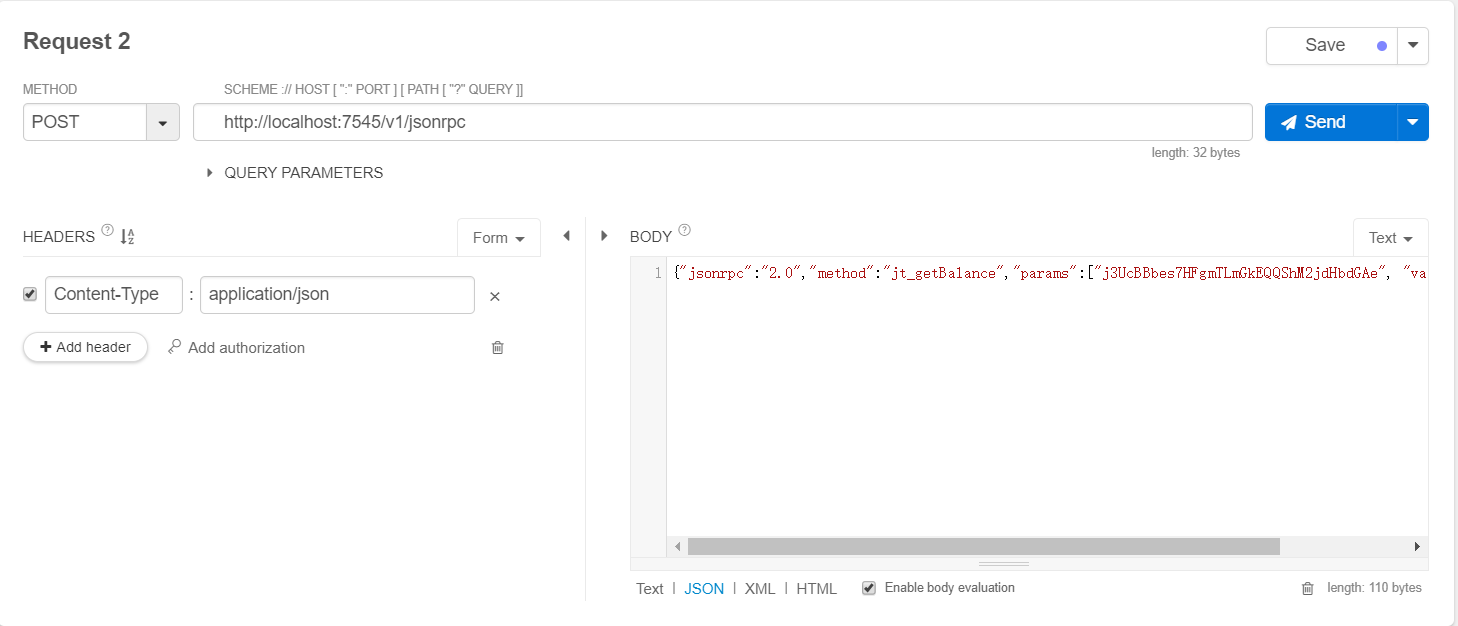Uncheck the Content-Type header checkbox
Viewport: 1458px width, 626px height.
click(x=30, y=295)
